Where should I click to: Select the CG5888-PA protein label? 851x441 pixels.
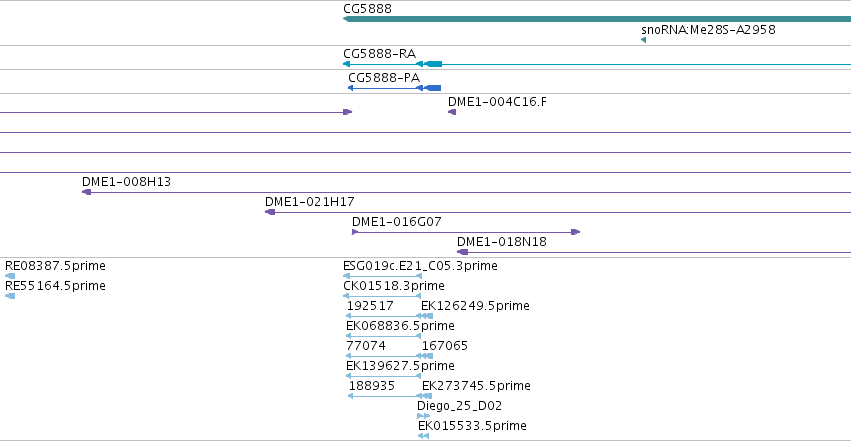384,78
